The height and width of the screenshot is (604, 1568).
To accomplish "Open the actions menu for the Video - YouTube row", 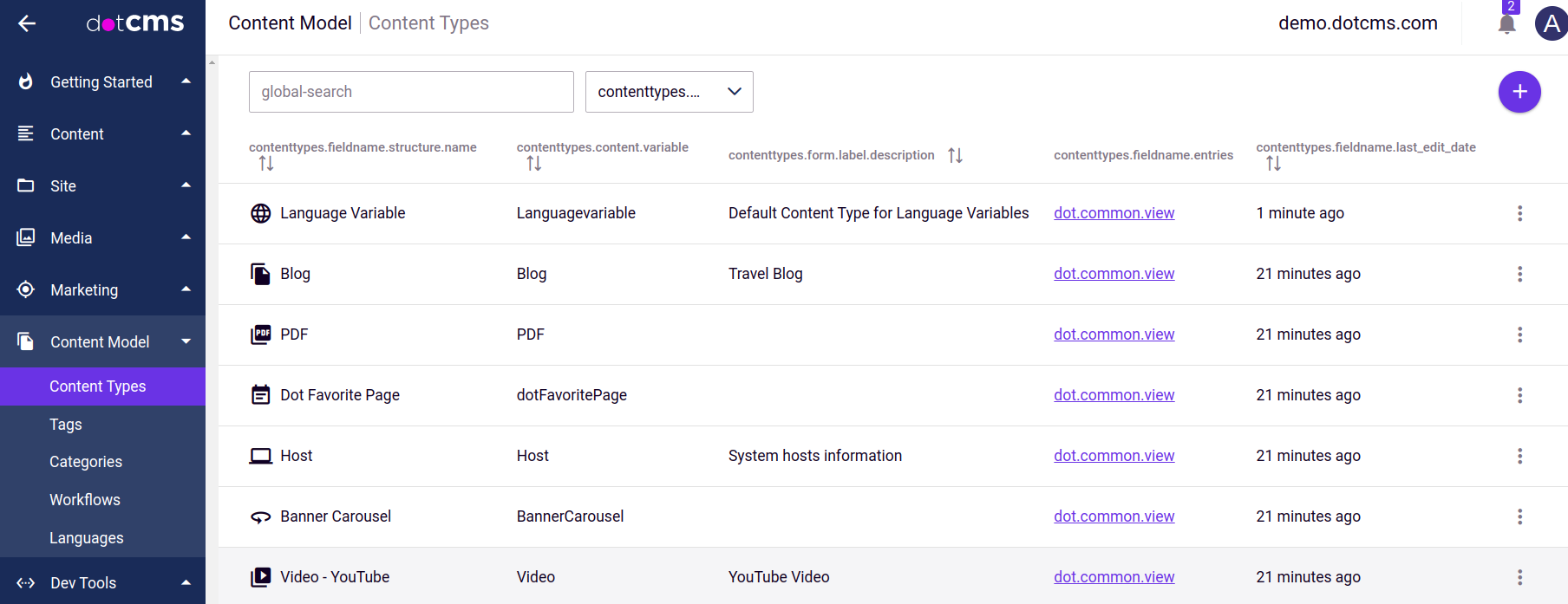I will click(1519, 577).
